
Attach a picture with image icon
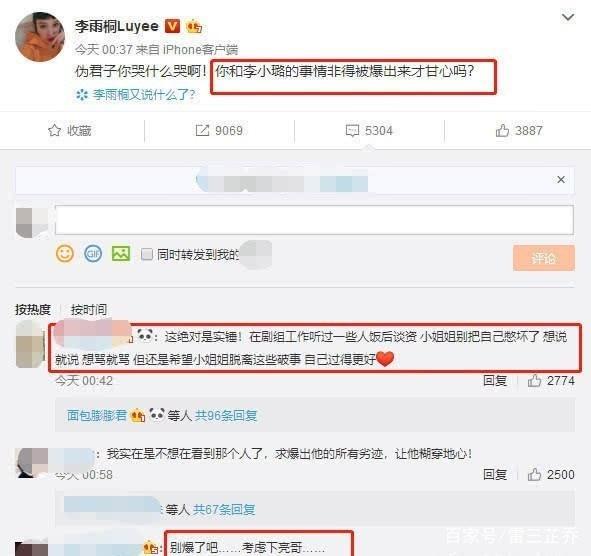(x=121, y=253)
